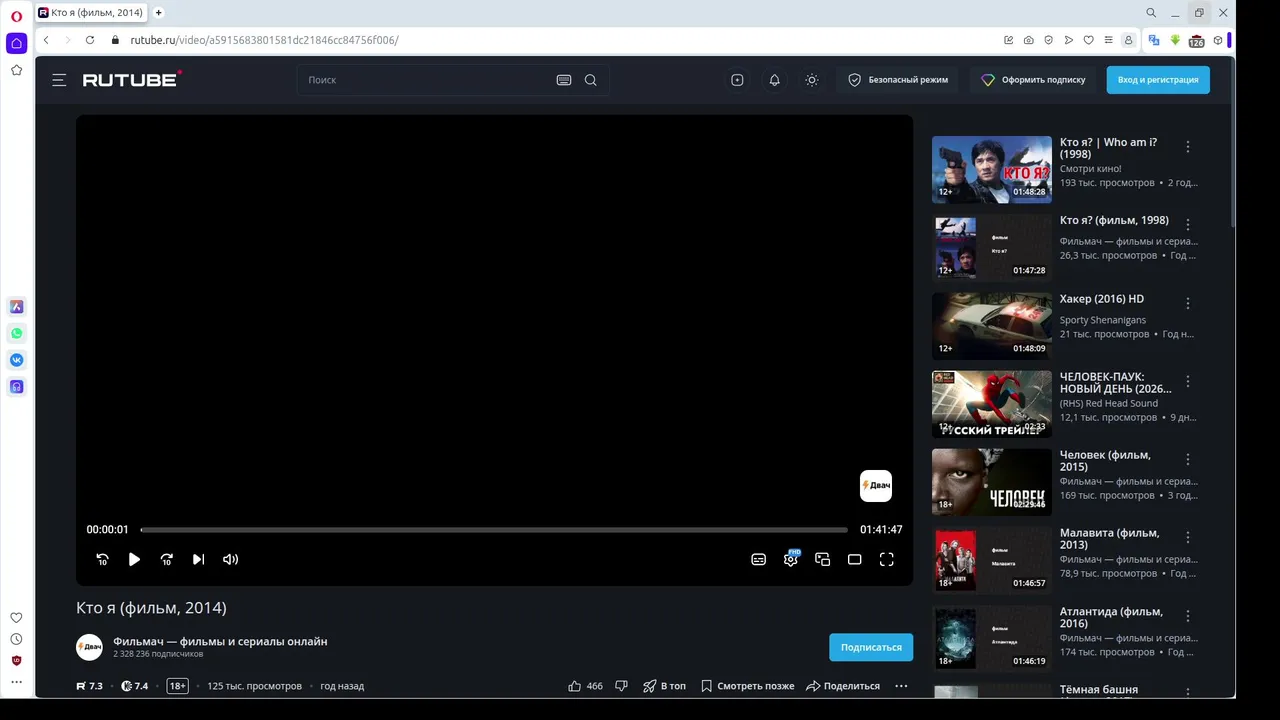Open Кто я? Who am i? (1998) thumbnail
Viewport: 1280px width, 720px height.
pos(992,170)
